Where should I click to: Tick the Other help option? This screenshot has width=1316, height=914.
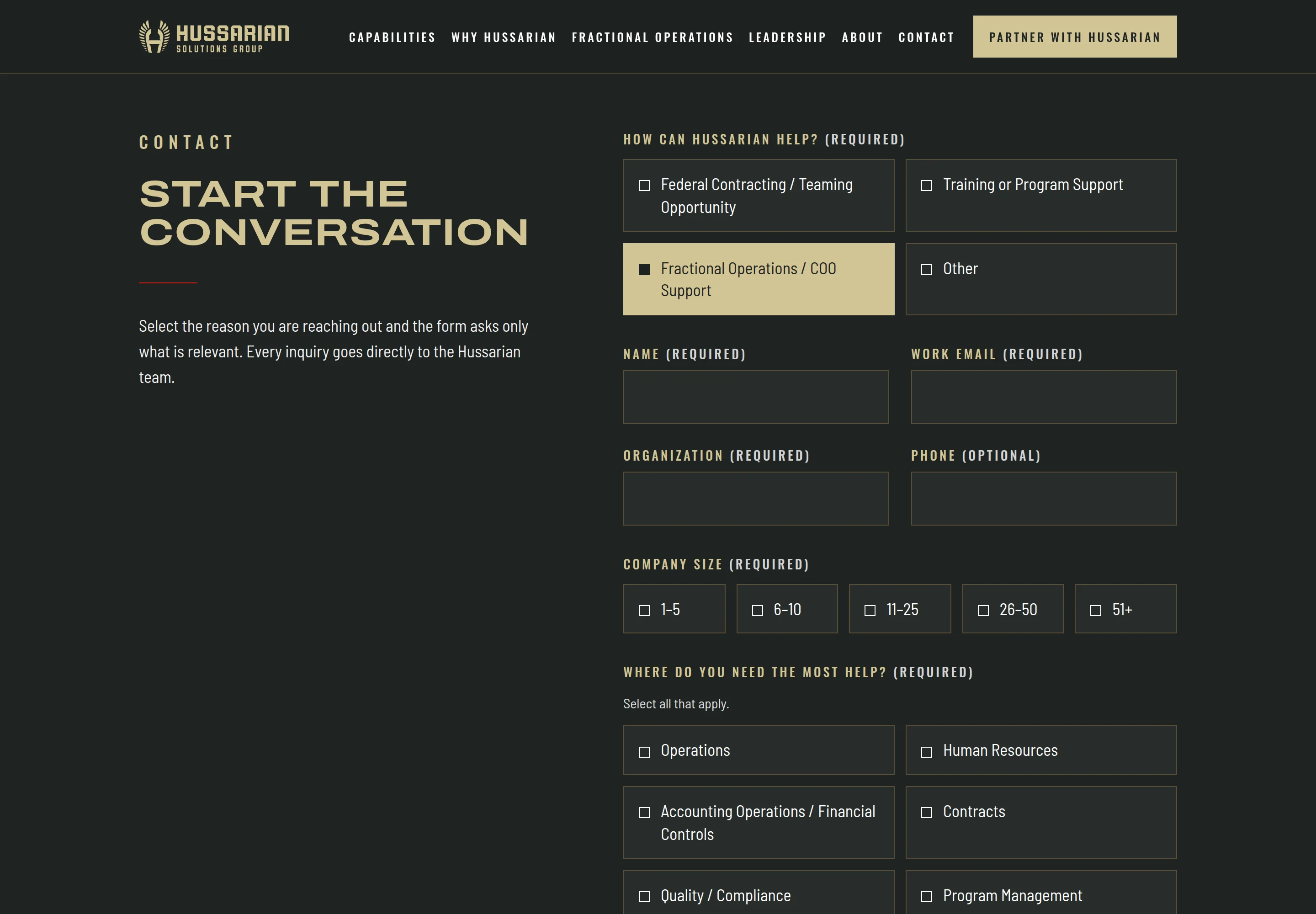1041,279
